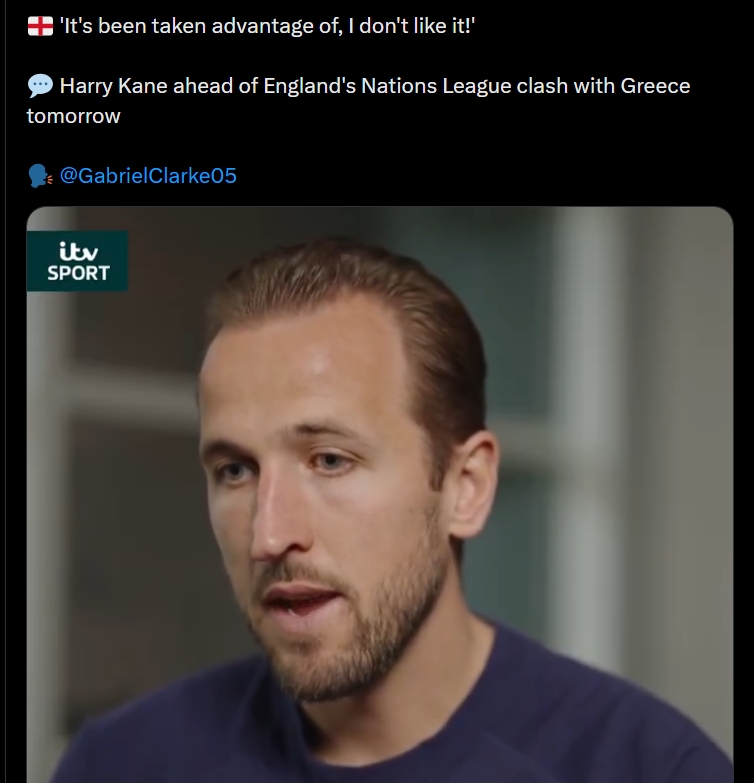Click the ITV Sport logo badge

pos(77,260)
